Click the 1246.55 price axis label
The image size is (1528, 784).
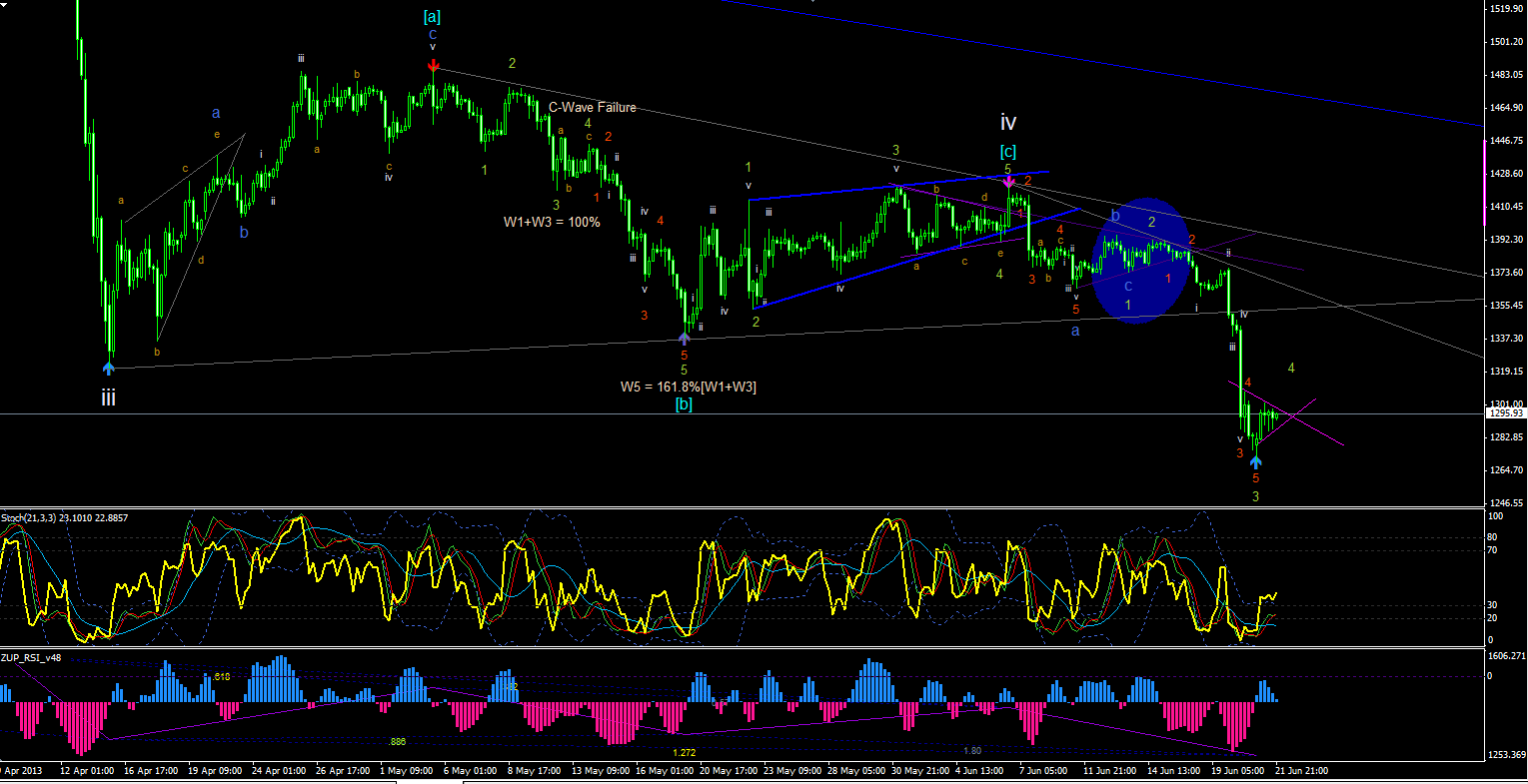(1506, 503)
